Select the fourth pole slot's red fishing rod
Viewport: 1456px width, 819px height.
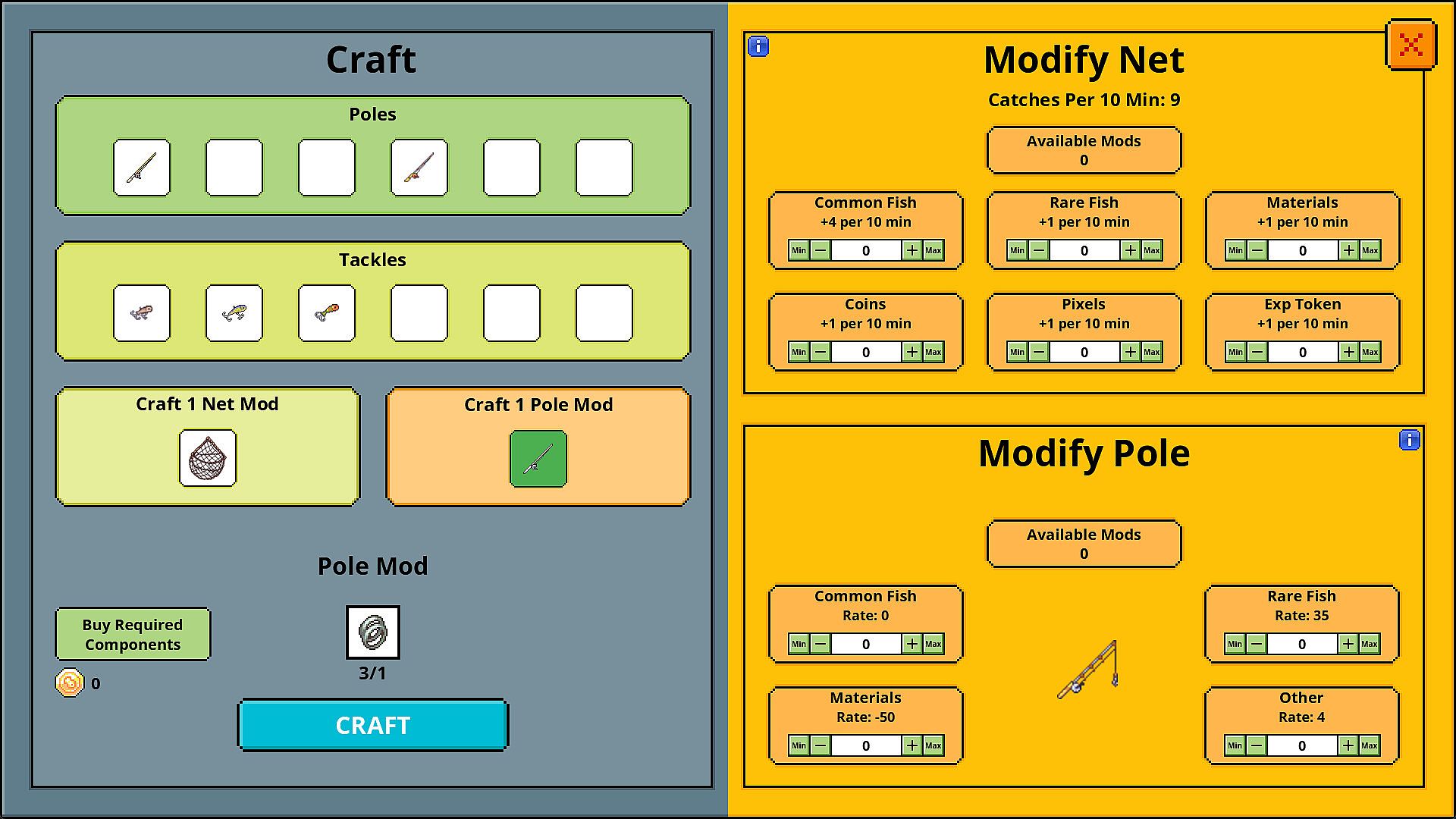[x=419, y=168]
